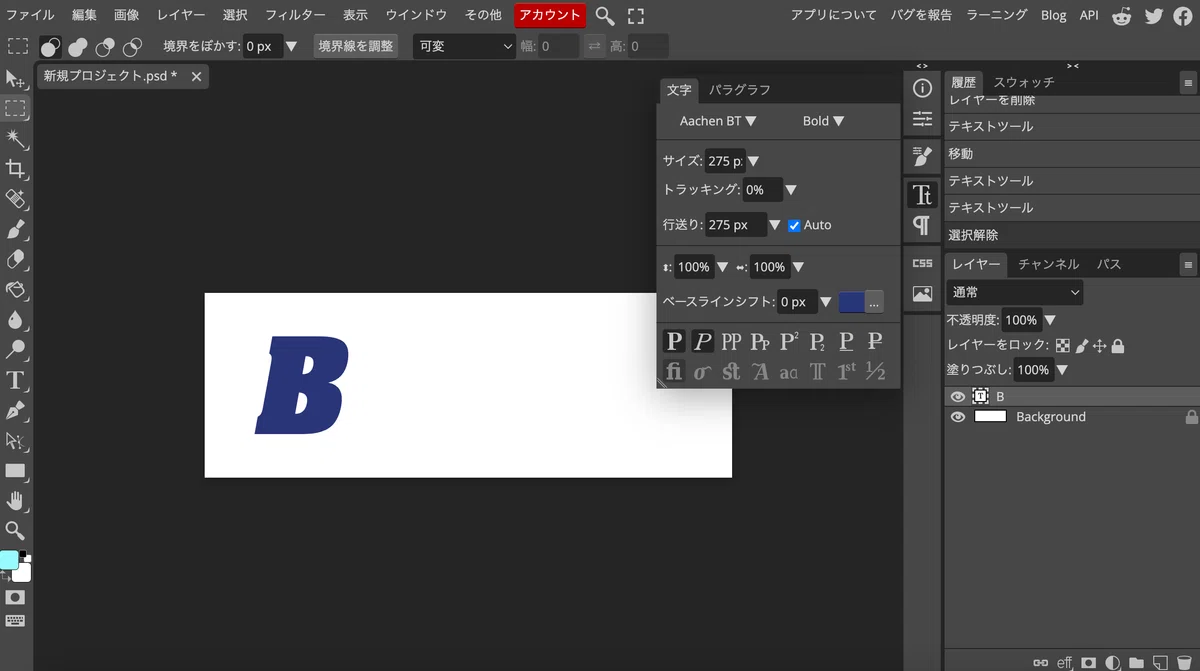Open the Brush panel icon

pyautogui.click(x=922, y=156)
